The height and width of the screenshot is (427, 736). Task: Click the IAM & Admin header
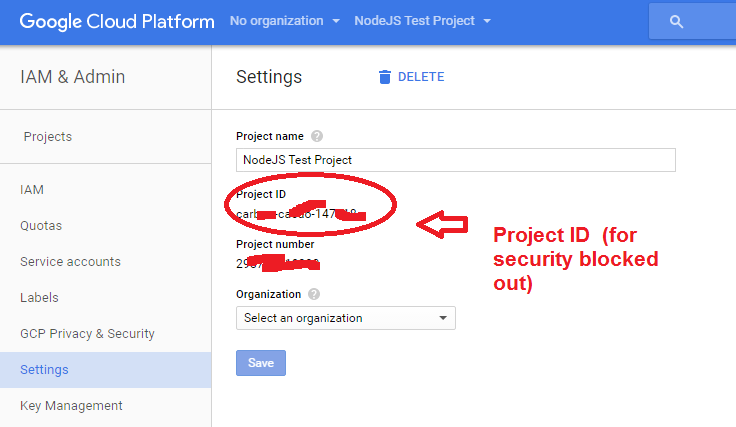(73, 77)
